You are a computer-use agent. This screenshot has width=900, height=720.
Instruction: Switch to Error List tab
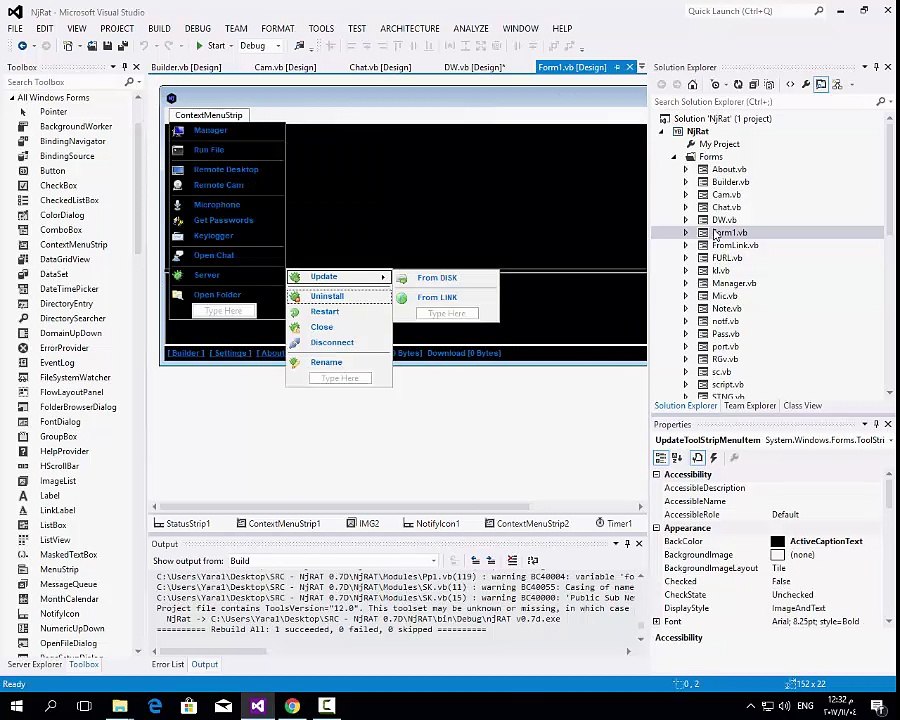(x=168, y=664)
